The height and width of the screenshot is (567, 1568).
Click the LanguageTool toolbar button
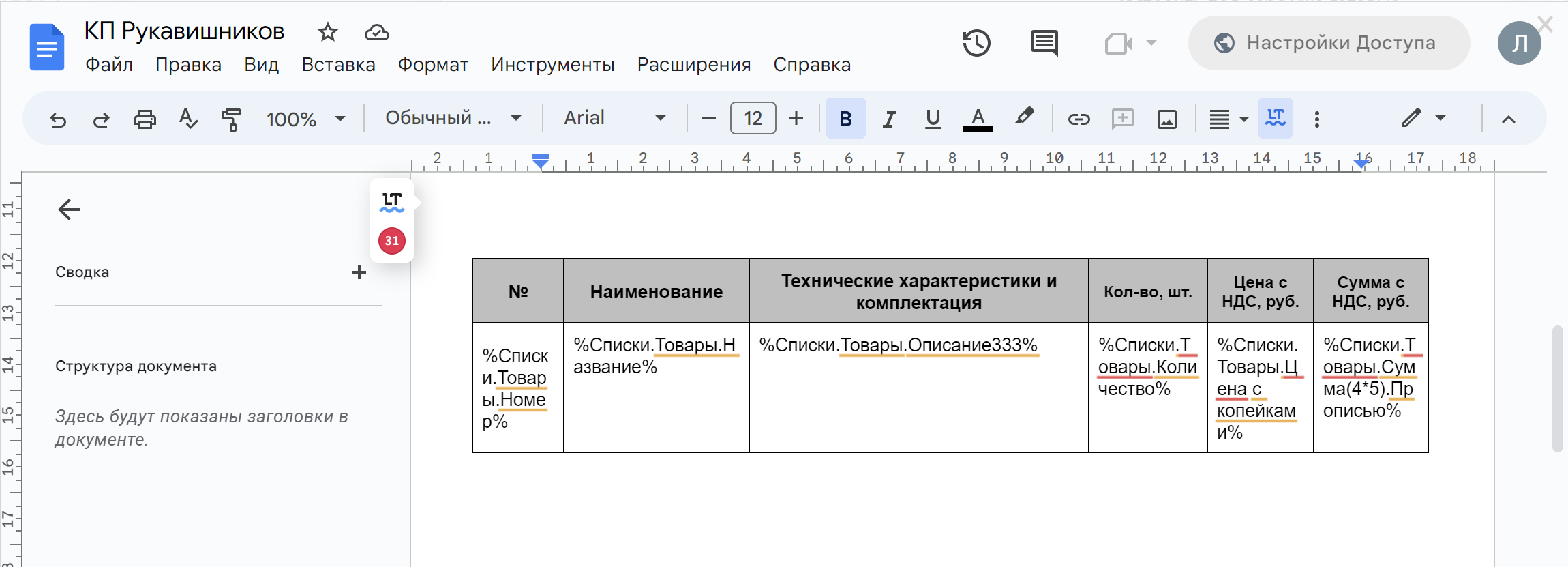tap(1275, 118)
